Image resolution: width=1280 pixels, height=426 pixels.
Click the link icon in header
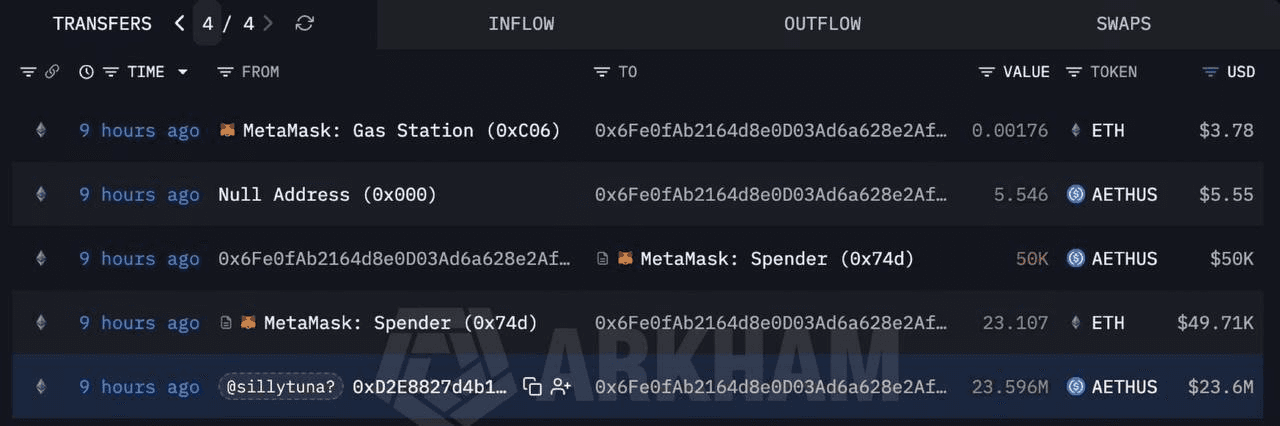(x=51, y=72)
